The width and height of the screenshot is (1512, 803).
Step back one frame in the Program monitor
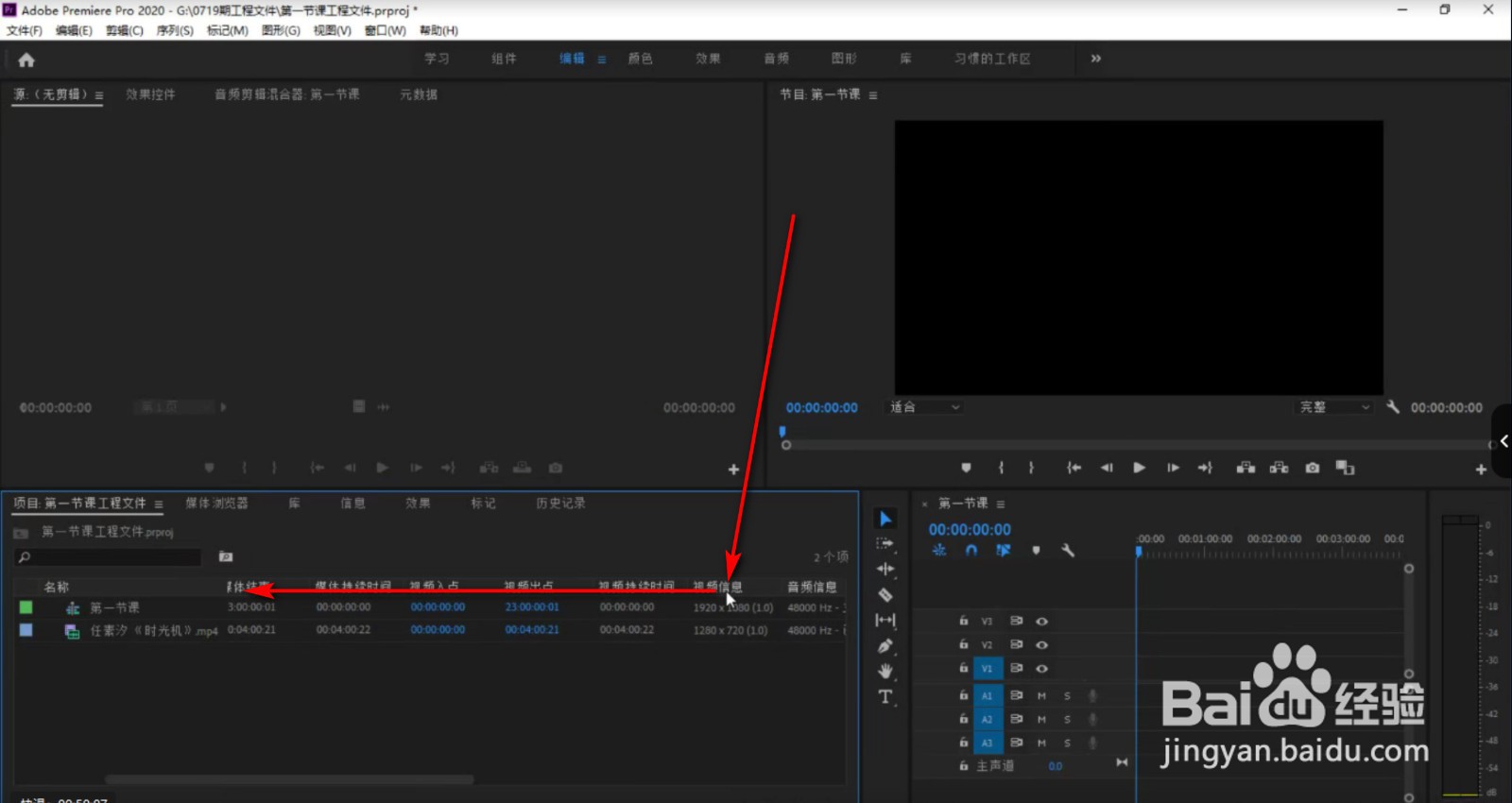pyautogui.click(x=1107, y=468)
